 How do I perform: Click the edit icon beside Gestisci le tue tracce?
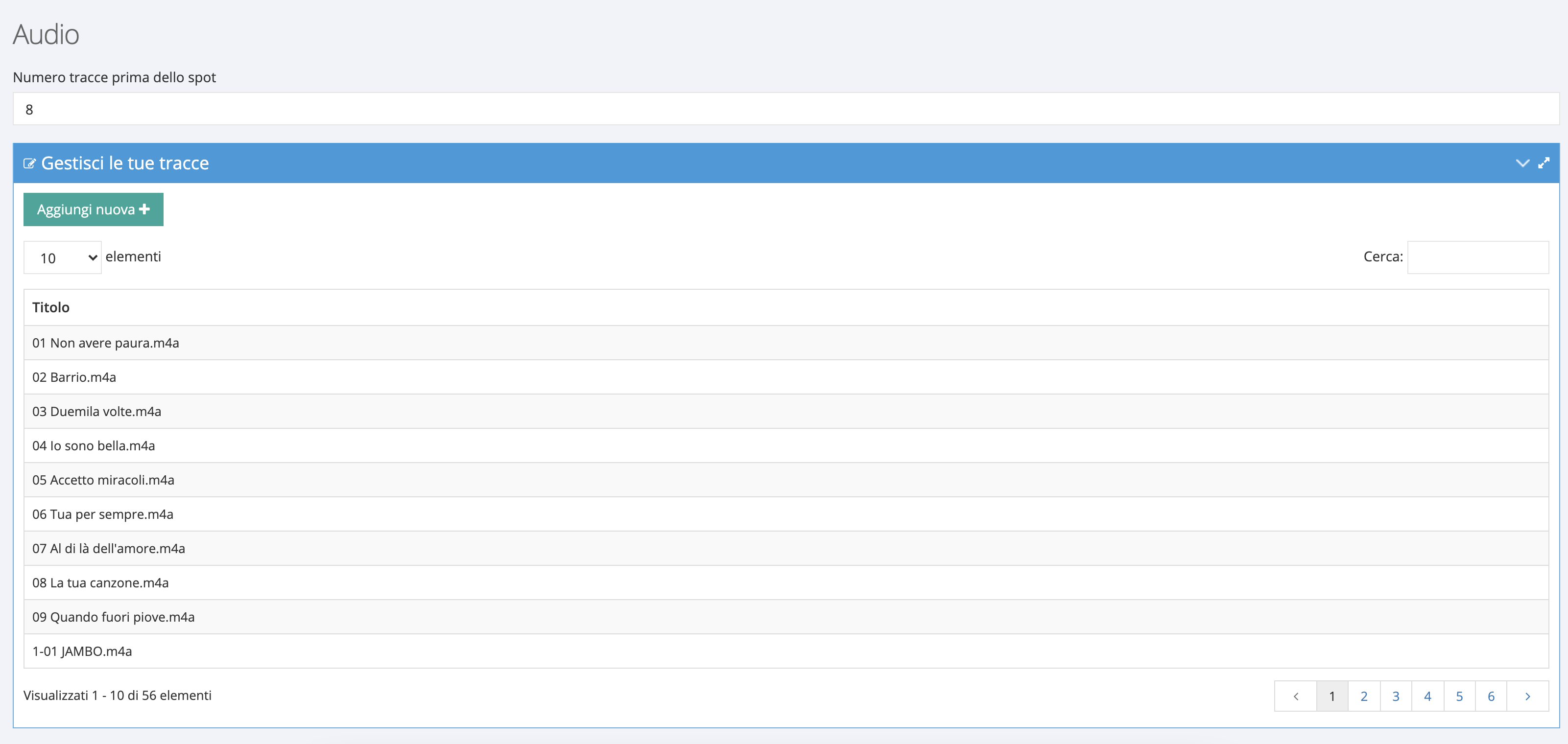[x=29, y=163]
